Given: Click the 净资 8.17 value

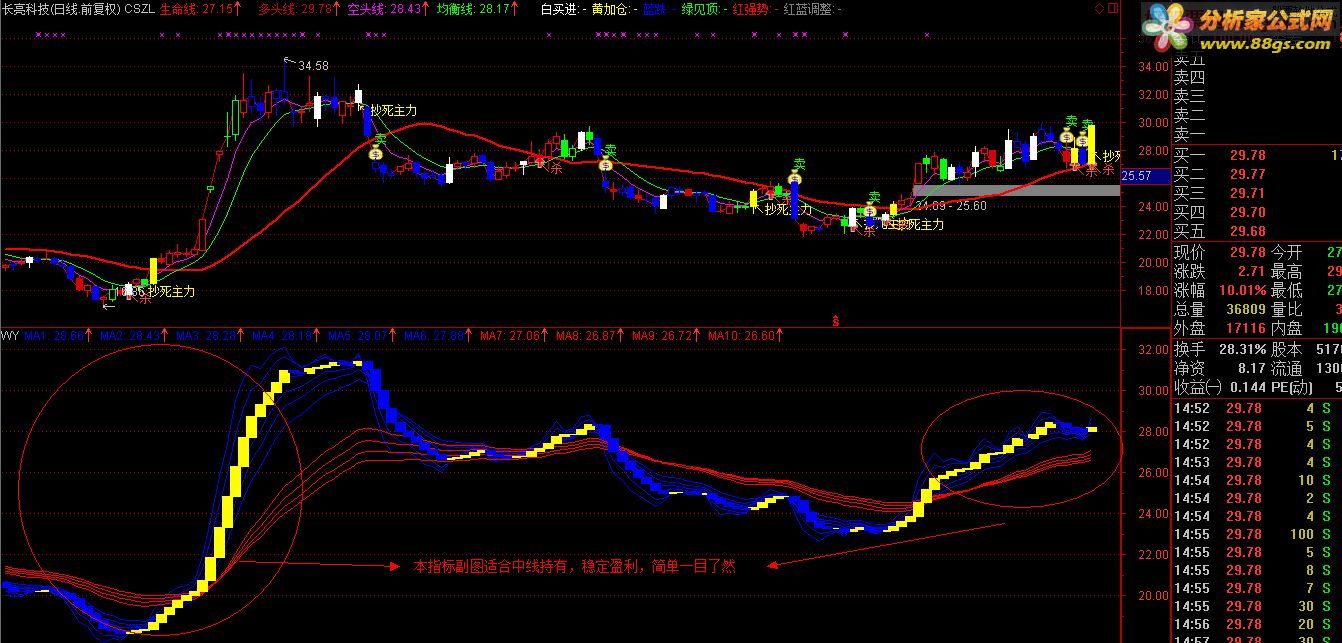Looking at the screenshot, I should 1251,368.
